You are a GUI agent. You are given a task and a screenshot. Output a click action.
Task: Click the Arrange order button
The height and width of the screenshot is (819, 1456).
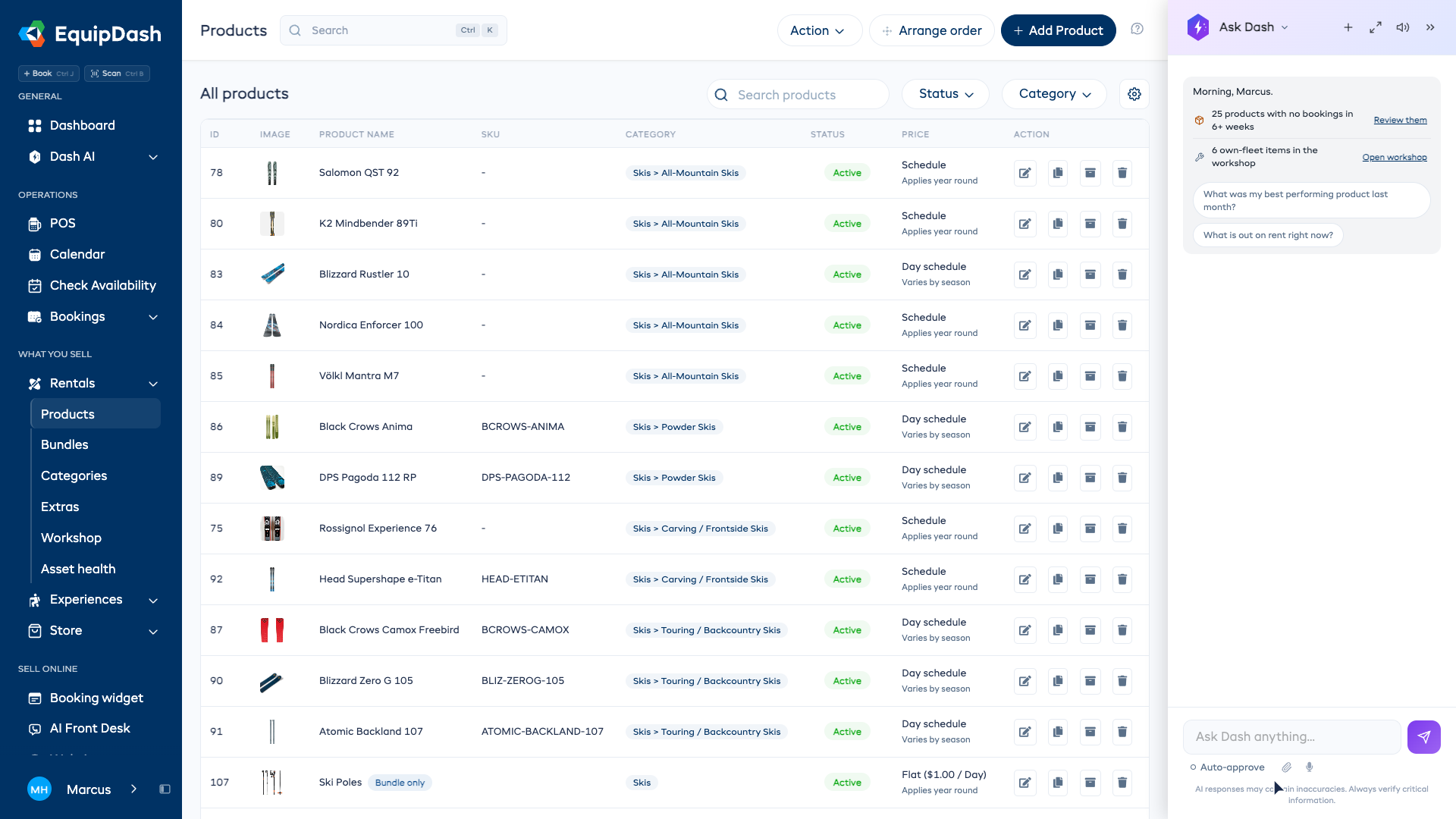point(931,30)
